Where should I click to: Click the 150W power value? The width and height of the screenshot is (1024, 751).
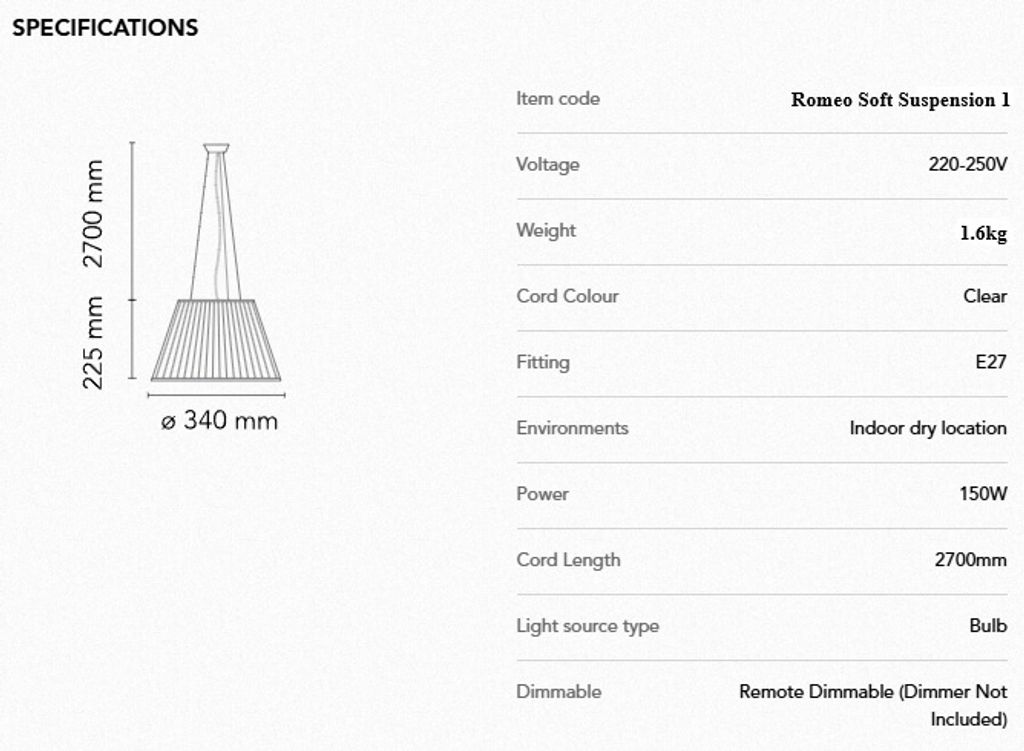point(983,494)
